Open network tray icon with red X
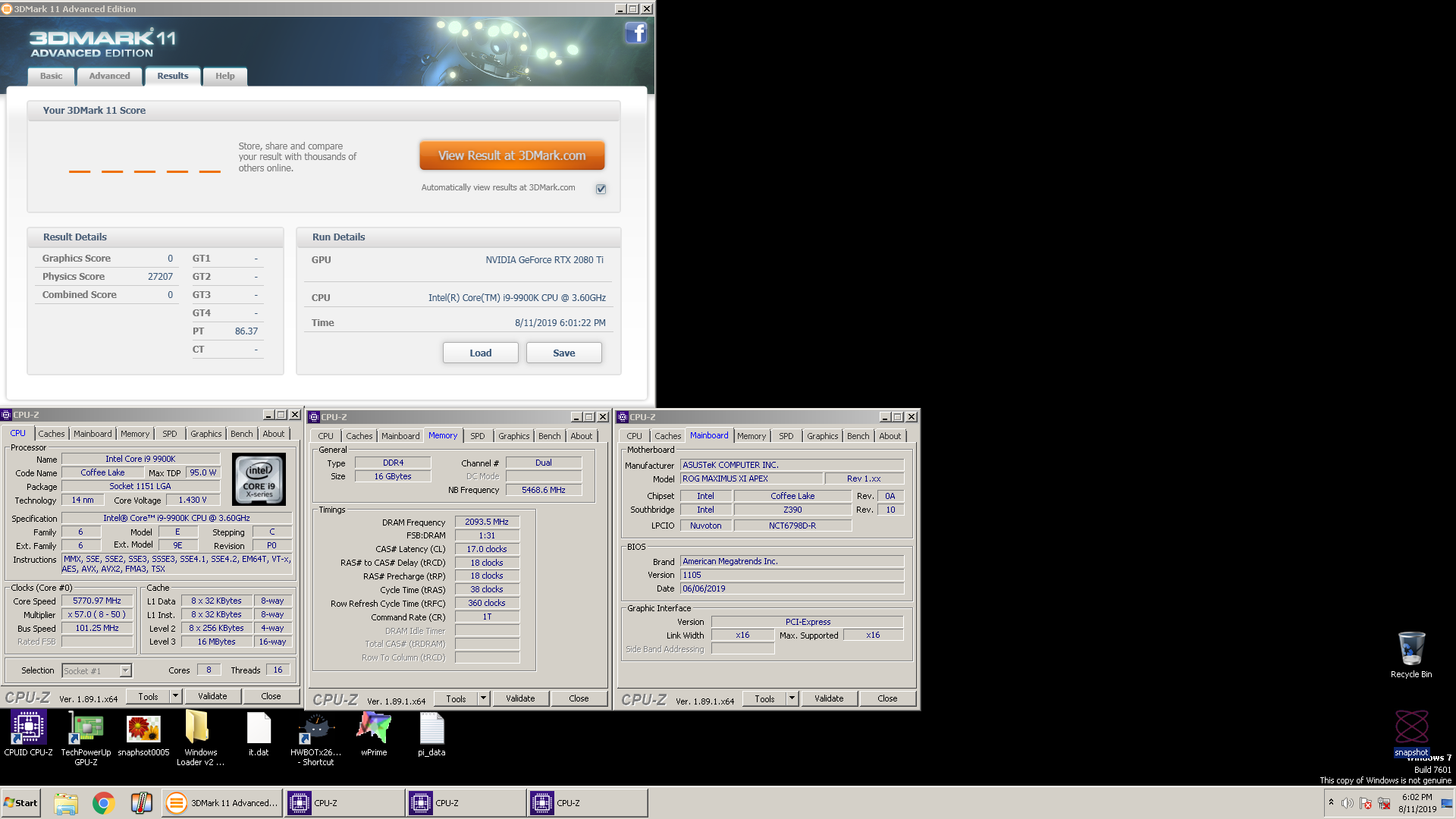1456x819 pixels. click(x=1384, y=803)
